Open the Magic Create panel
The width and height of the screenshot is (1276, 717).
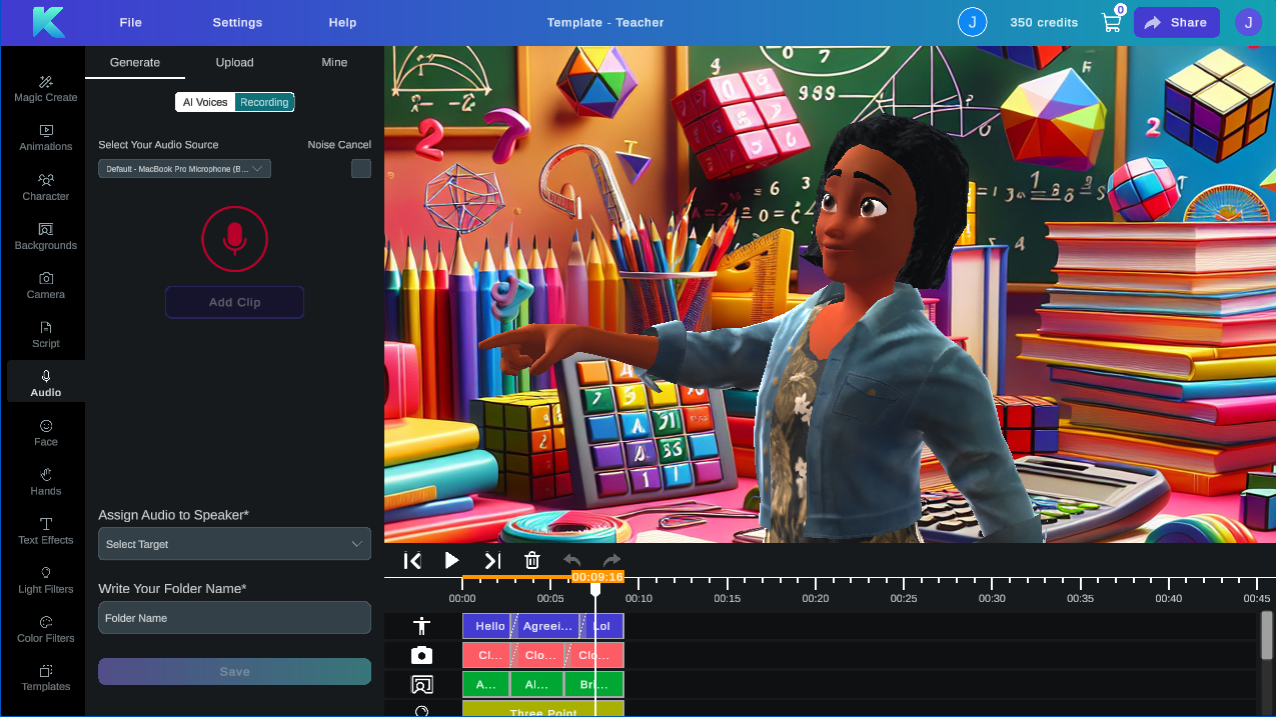(x=45, y=88)
